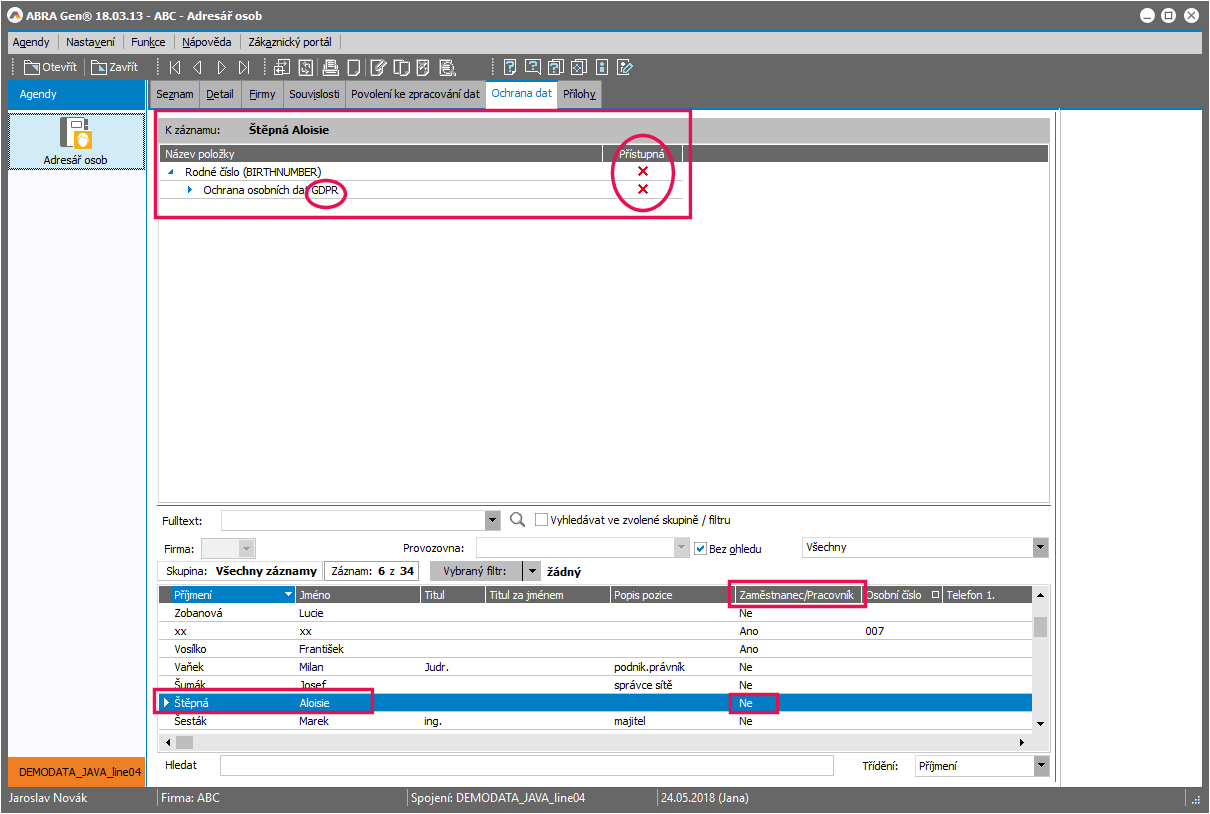
Task: Open the Třídění 'Příjmení' dropdown
Action: point(1041,766)
